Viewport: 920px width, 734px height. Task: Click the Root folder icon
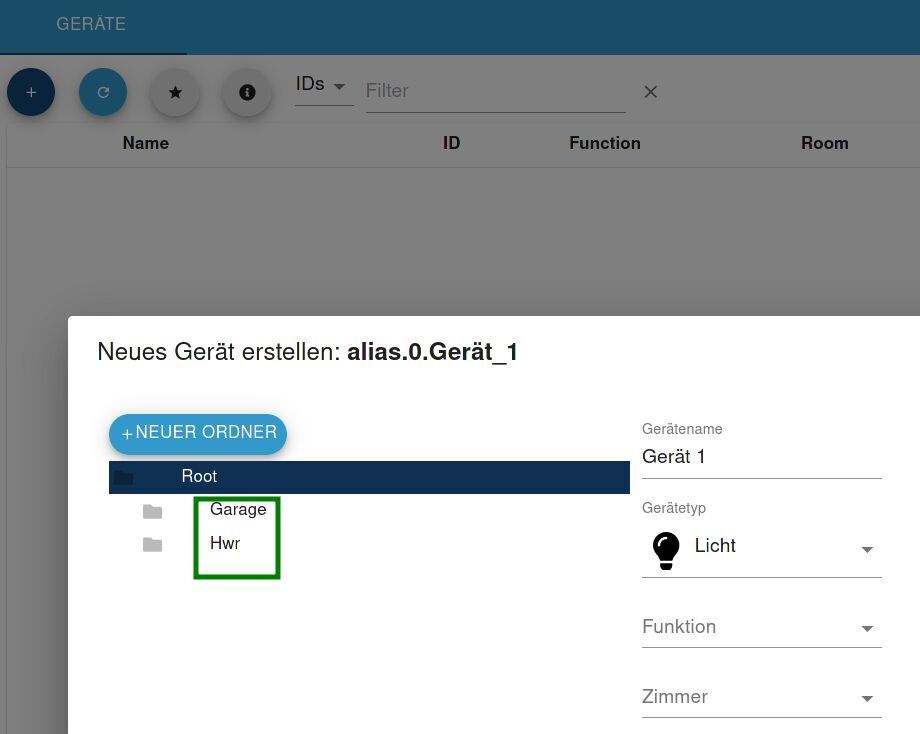click(x=123, y=477)
